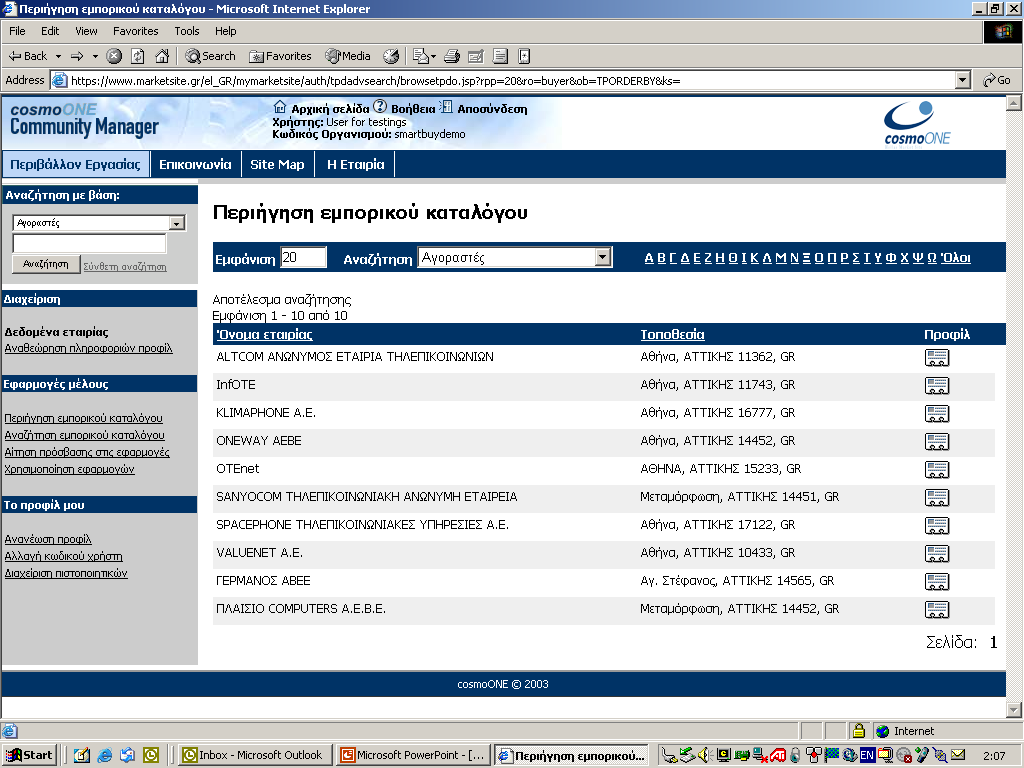Expand the sidebar Αγοραστές dropdown
The height and width of the screenshot is (768, 1024).
tap(176, 223)
